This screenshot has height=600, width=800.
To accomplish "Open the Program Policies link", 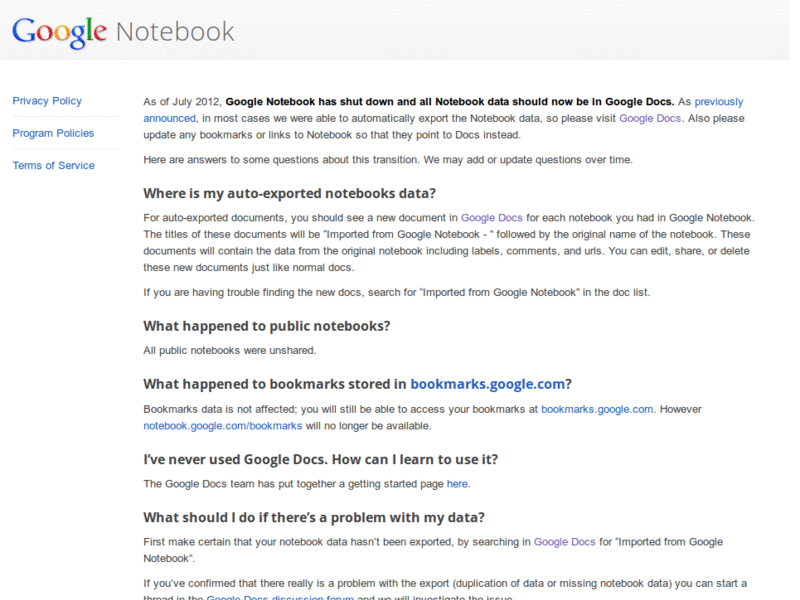I will (x=53, y=133).
